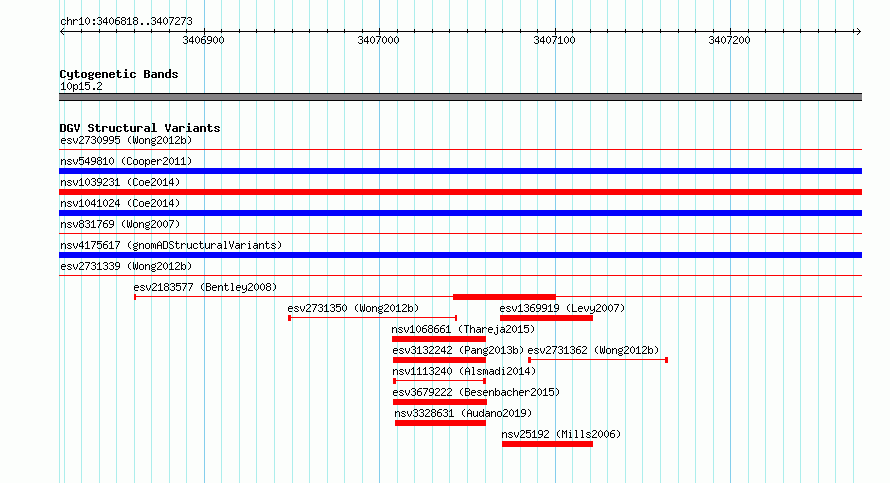Click the nsv1039231 (Coe2014) red bar

460,192
